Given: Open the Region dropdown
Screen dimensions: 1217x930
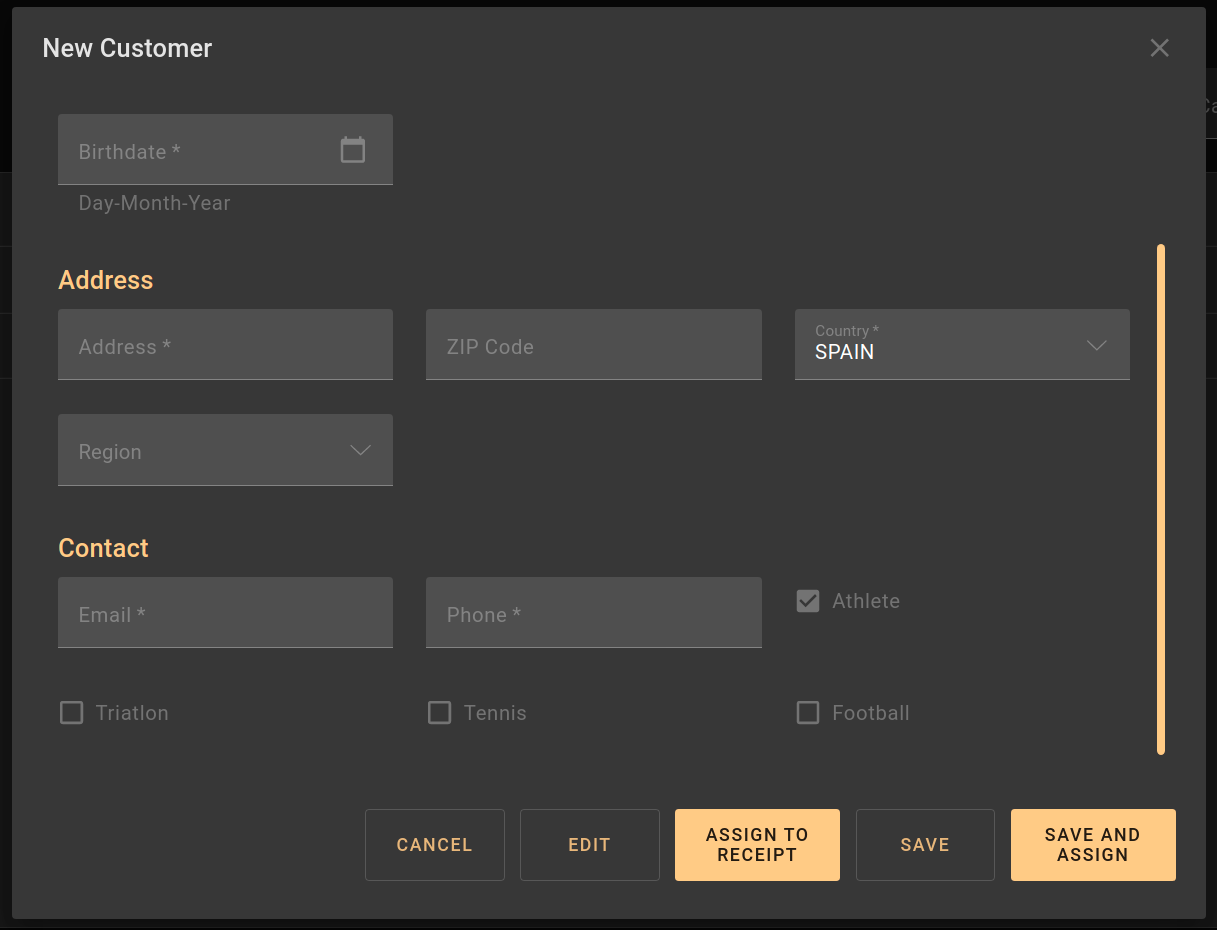Looking at the screenshot, I should [x=225, y=451].
